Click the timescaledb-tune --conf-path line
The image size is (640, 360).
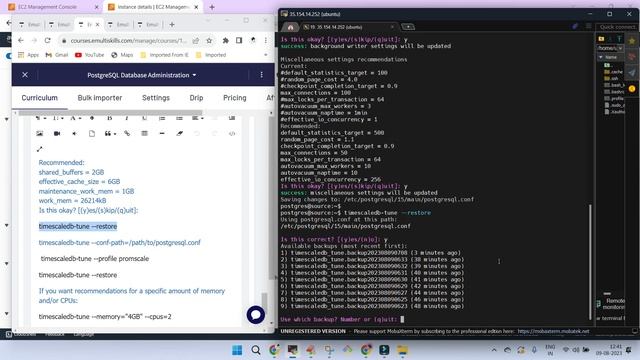pos(120,242)
